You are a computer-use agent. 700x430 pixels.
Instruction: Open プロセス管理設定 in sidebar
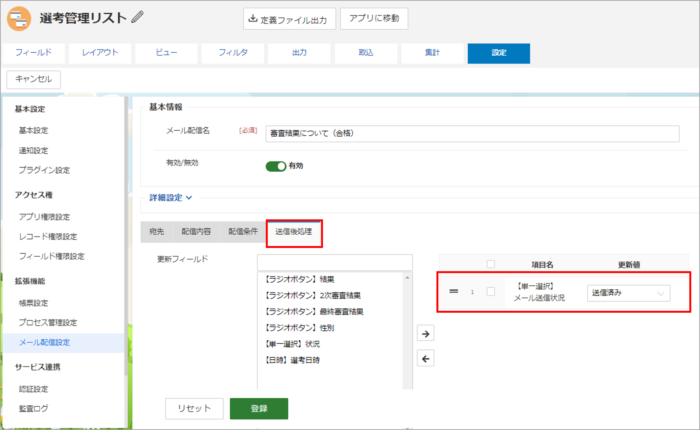click(x=48, y=322)
